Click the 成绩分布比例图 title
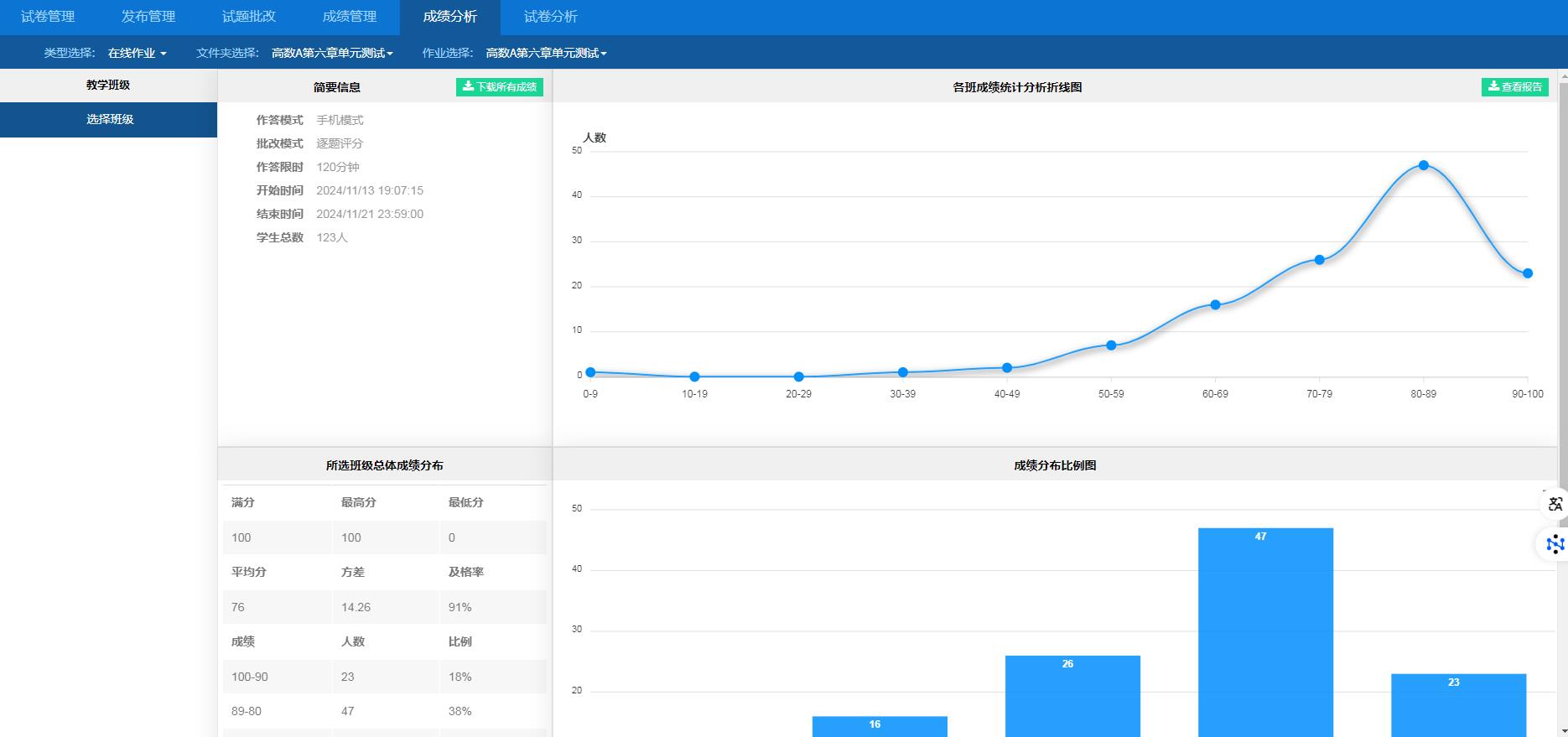 (1055, 465)
